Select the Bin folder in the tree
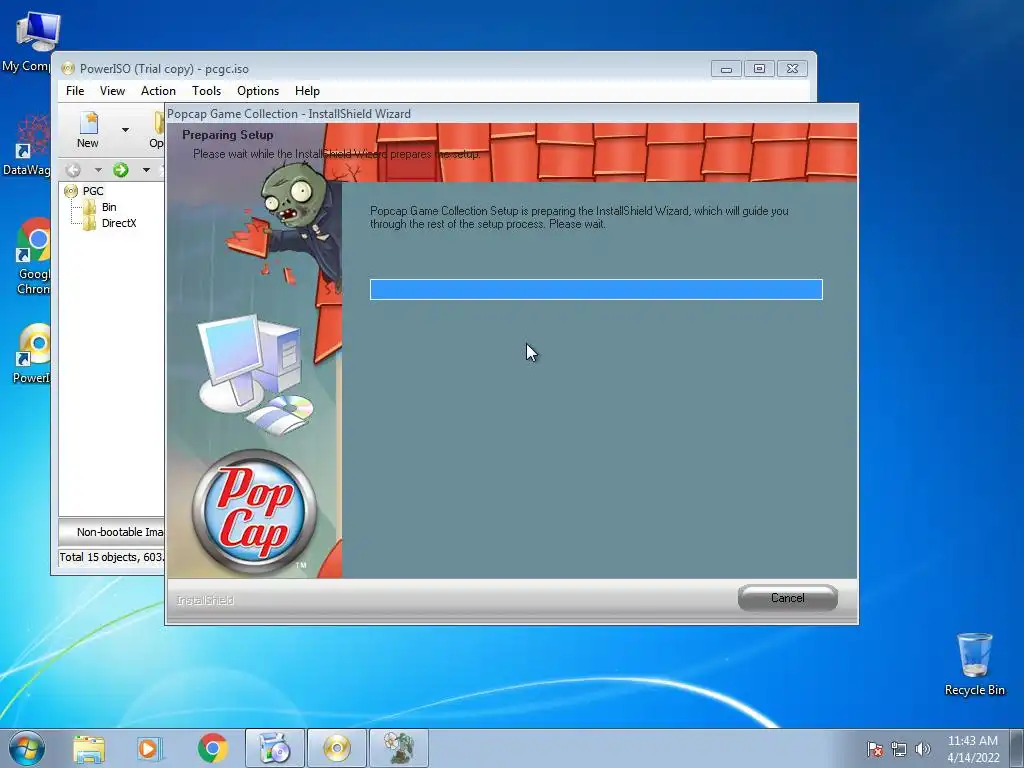Screen dimensions: 1024x768 (x=109, y=207)
